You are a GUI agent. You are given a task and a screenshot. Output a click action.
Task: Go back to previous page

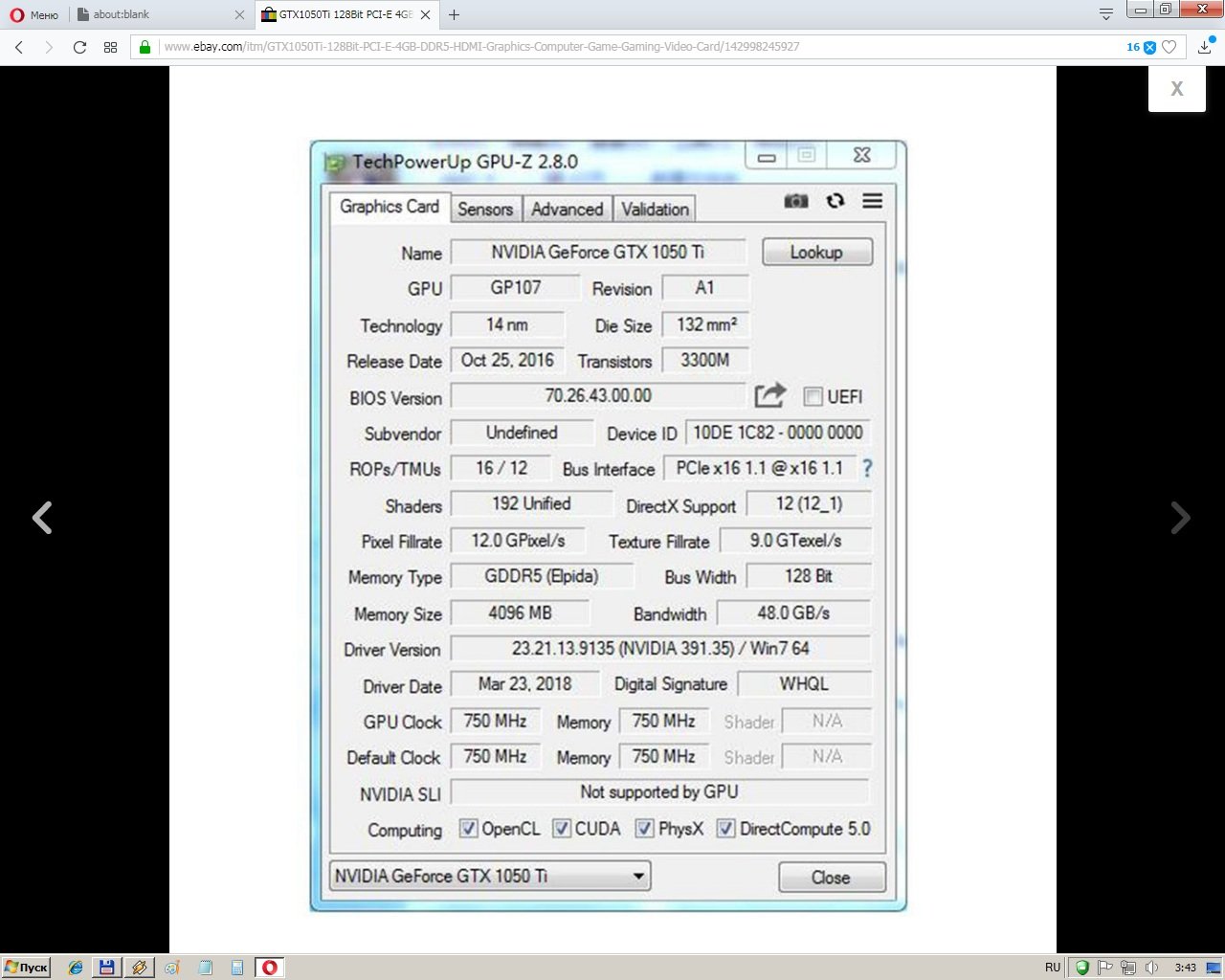tap(18, 47)
